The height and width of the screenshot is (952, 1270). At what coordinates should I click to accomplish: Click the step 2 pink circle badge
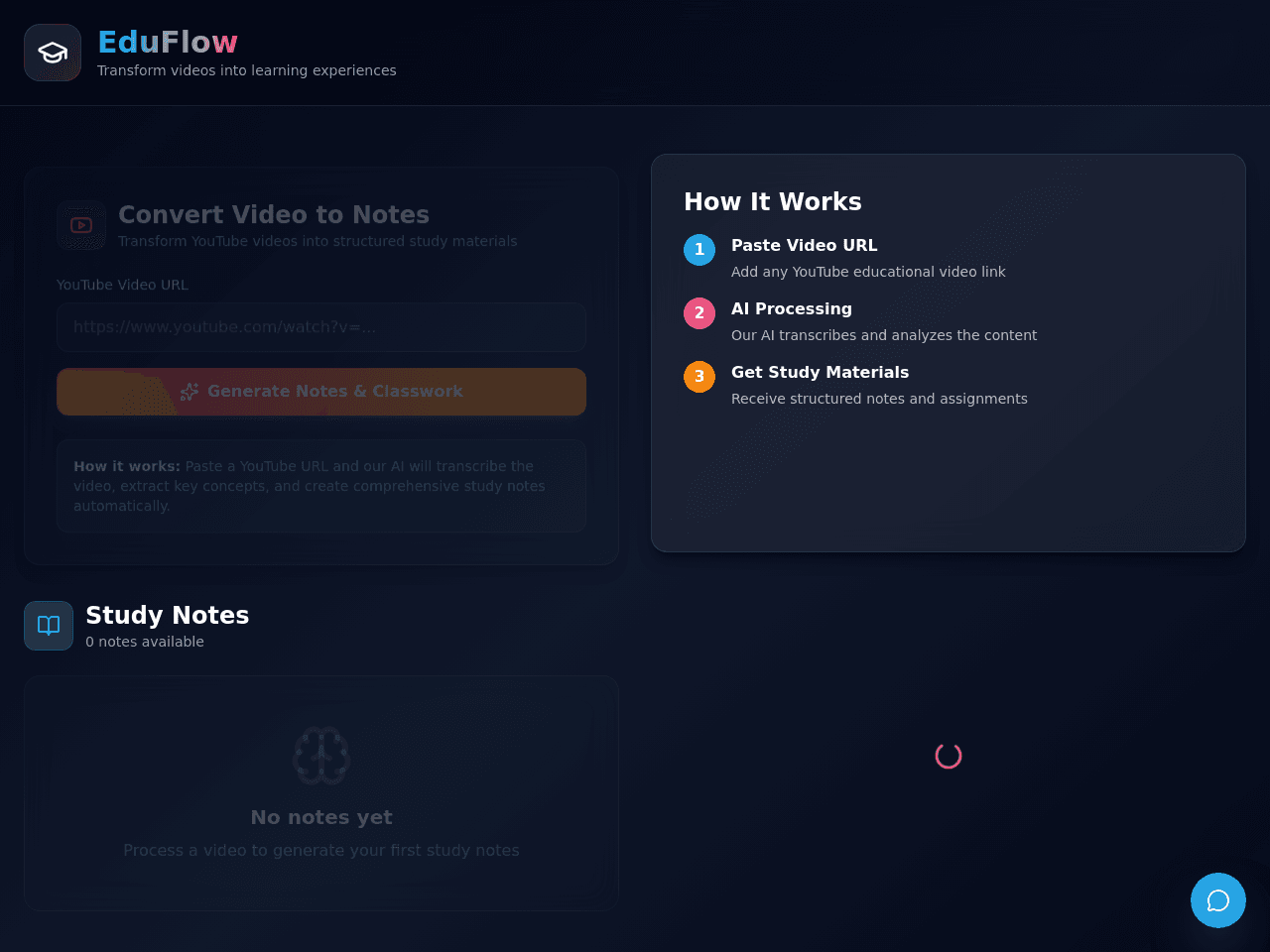(699, 313)
